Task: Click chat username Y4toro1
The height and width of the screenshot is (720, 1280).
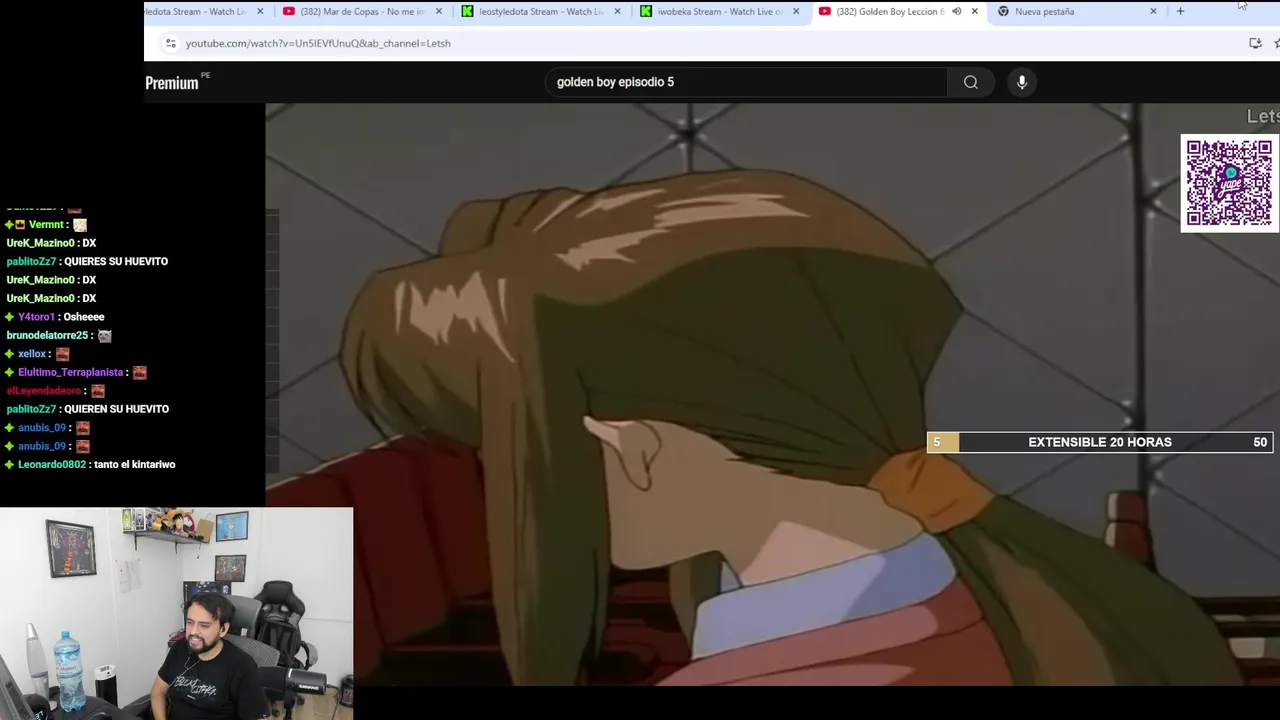Action: click(36, 317)
